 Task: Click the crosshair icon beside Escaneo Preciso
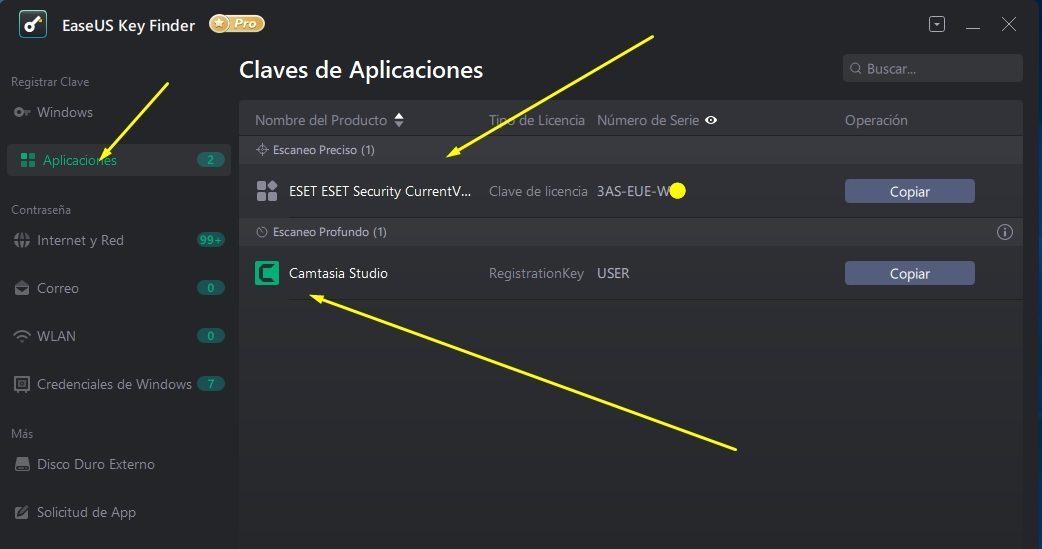click(262, 150)
